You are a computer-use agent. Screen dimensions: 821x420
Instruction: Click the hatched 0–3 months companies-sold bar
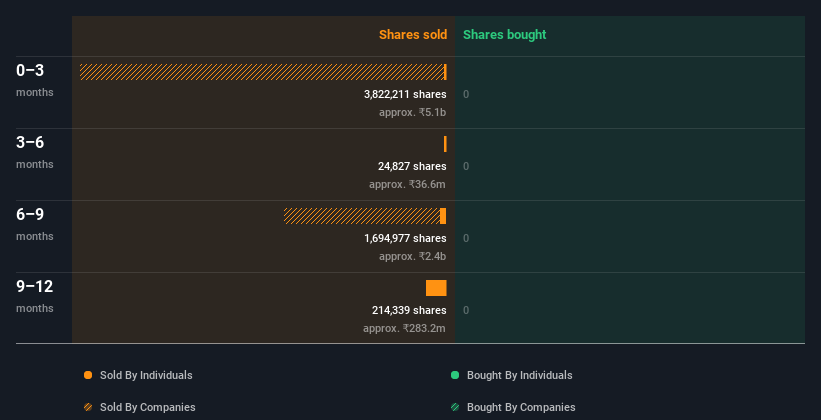(261, 72)
